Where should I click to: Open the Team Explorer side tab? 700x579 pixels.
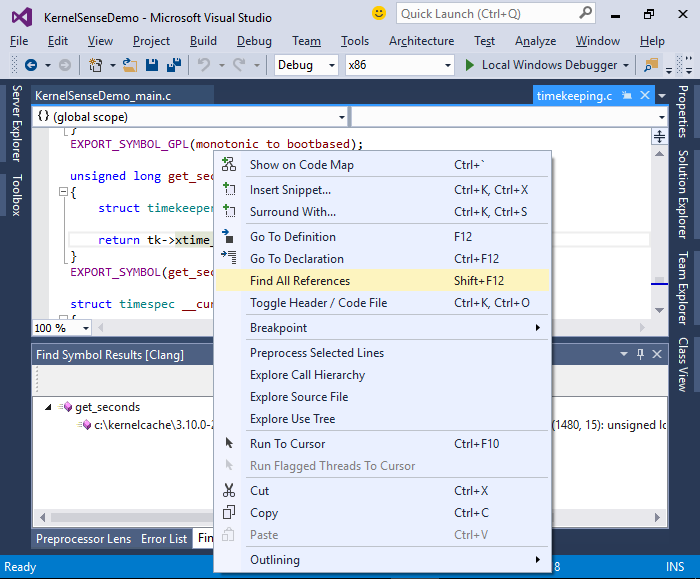click(x=683, y=288)
